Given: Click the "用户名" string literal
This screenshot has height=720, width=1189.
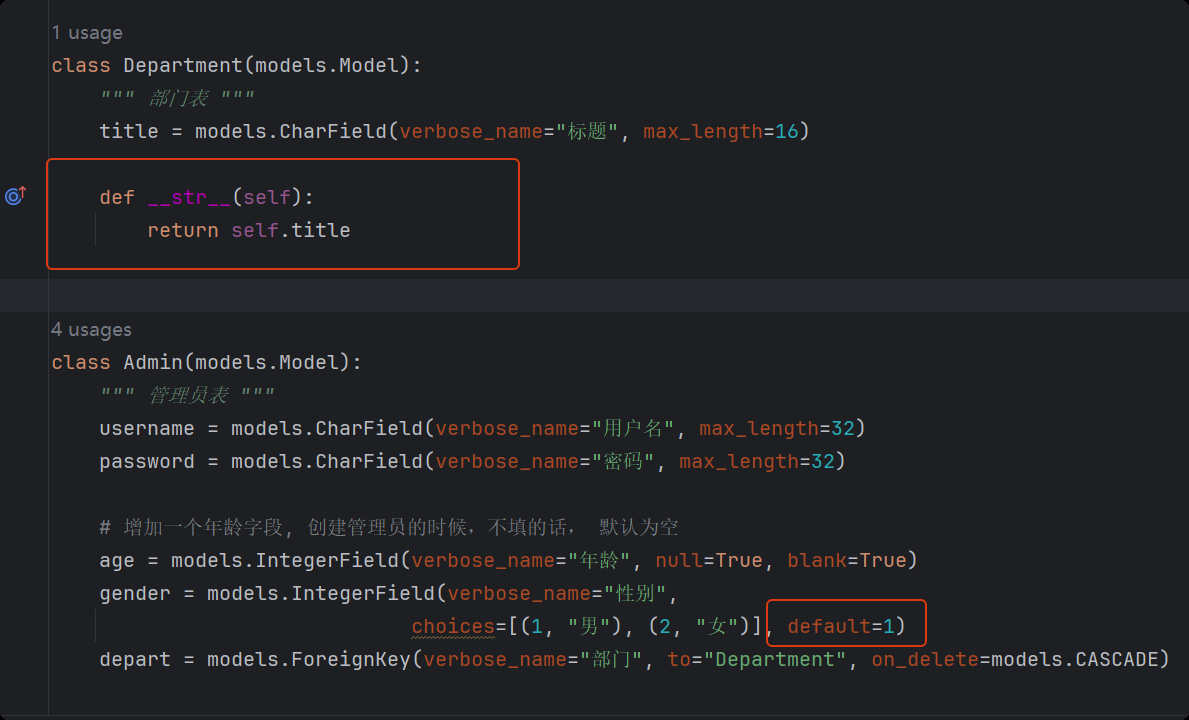Looking at the screenshot, I should [x=632, y=429].
